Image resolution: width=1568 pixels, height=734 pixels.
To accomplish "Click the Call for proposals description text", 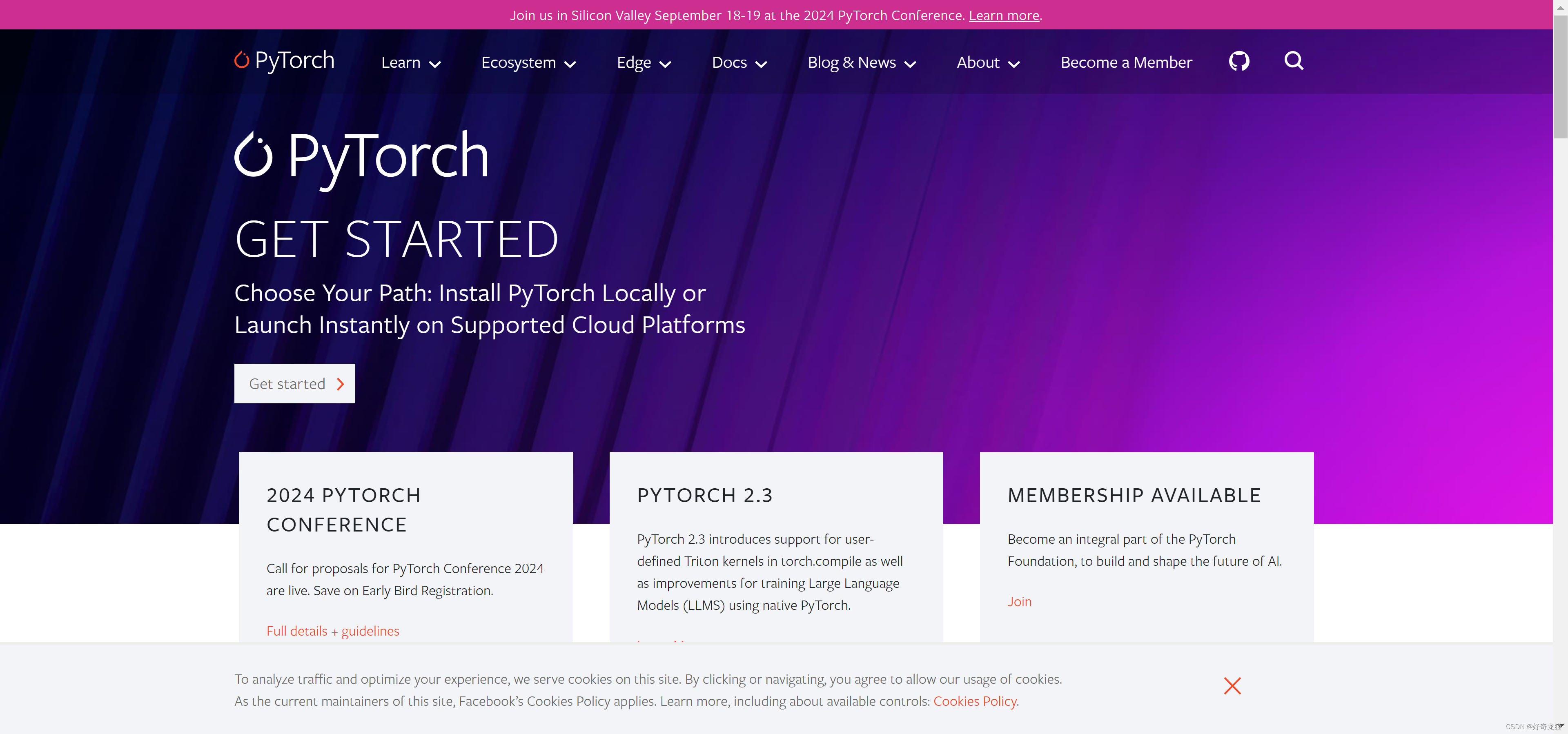I will click(x=405, y=579).
